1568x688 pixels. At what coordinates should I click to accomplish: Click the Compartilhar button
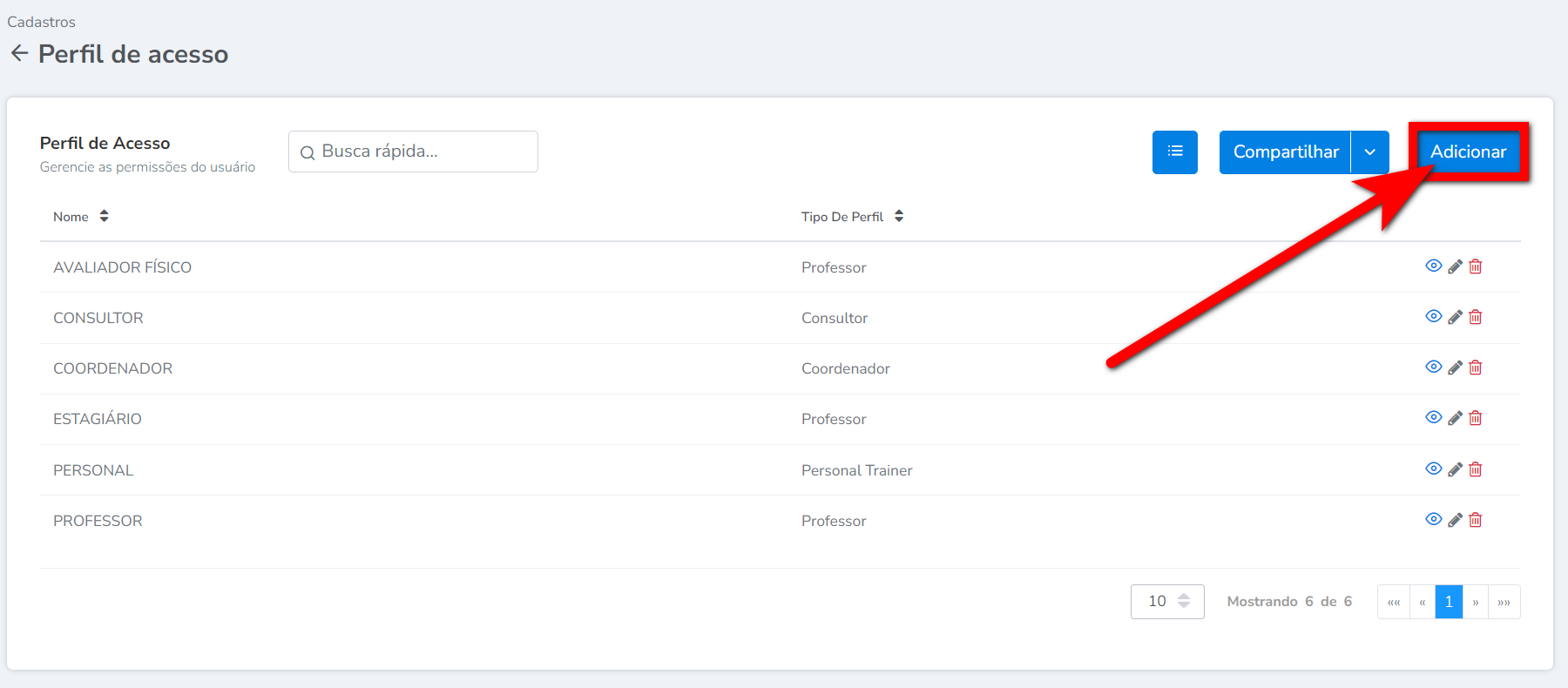pos(1285,152)
